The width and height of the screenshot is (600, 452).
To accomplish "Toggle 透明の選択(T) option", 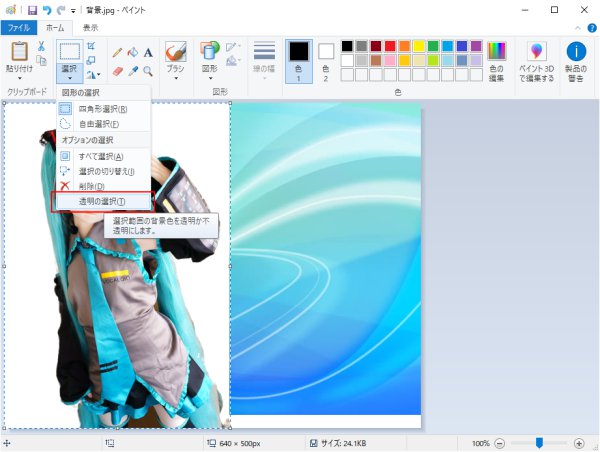I will (103, 202).
